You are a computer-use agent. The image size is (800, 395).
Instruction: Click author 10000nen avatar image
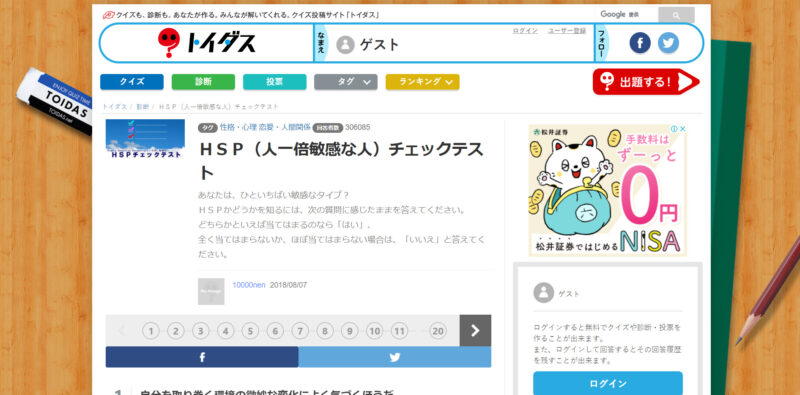click(211, 291)
